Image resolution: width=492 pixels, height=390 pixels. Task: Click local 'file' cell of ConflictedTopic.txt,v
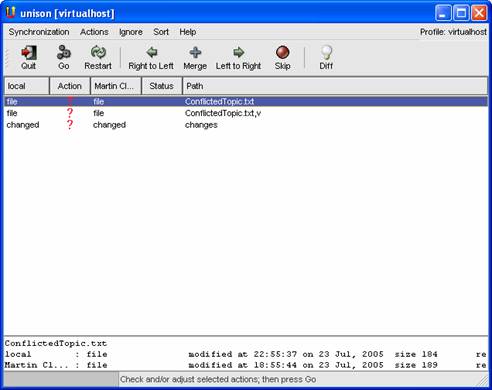click(x=12, y=113)
